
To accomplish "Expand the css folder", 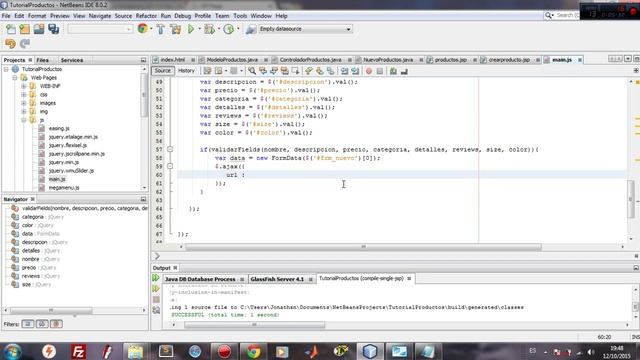I will click(24, 94).
